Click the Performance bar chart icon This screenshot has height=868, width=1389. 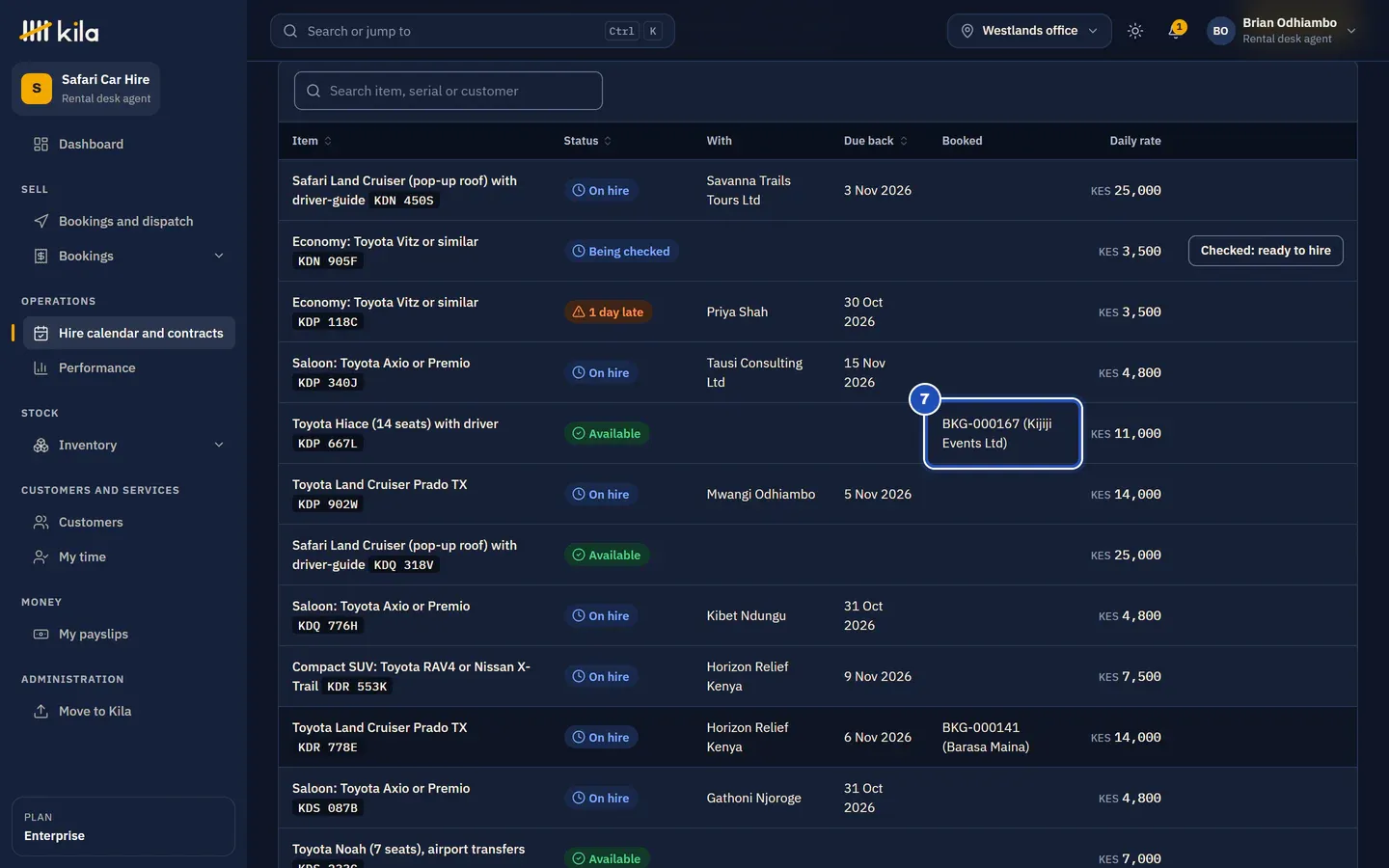[41, 367]
